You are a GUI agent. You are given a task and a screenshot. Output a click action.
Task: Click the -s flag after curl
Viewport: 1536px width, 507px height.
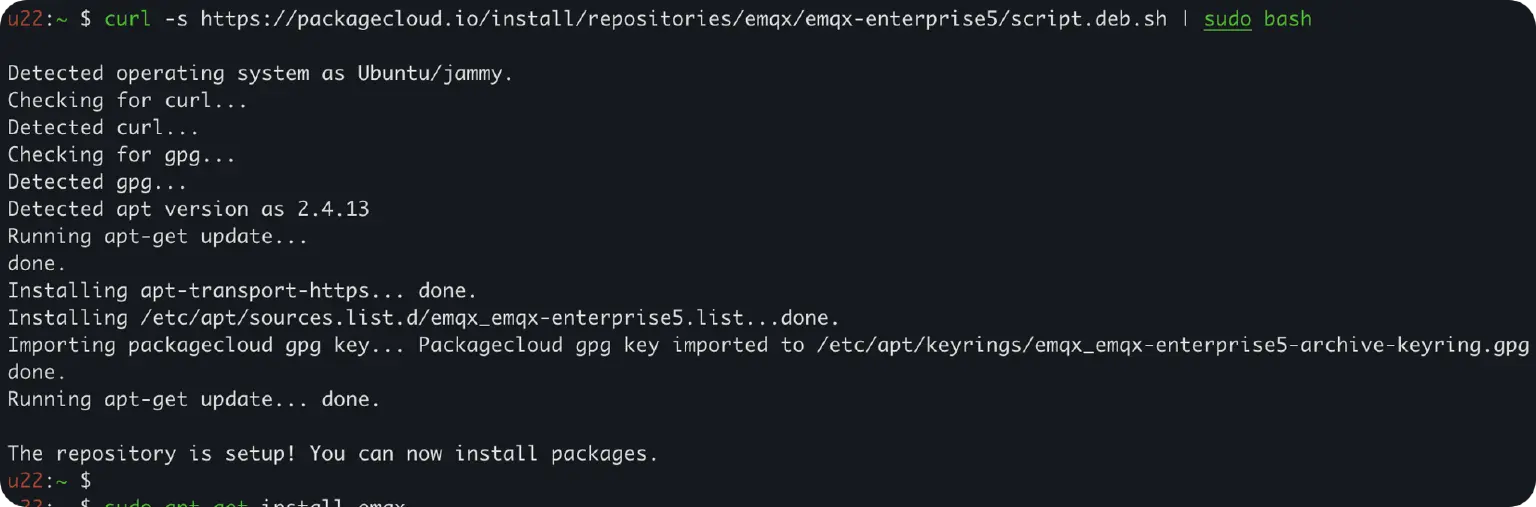click(x=176, y=19)
